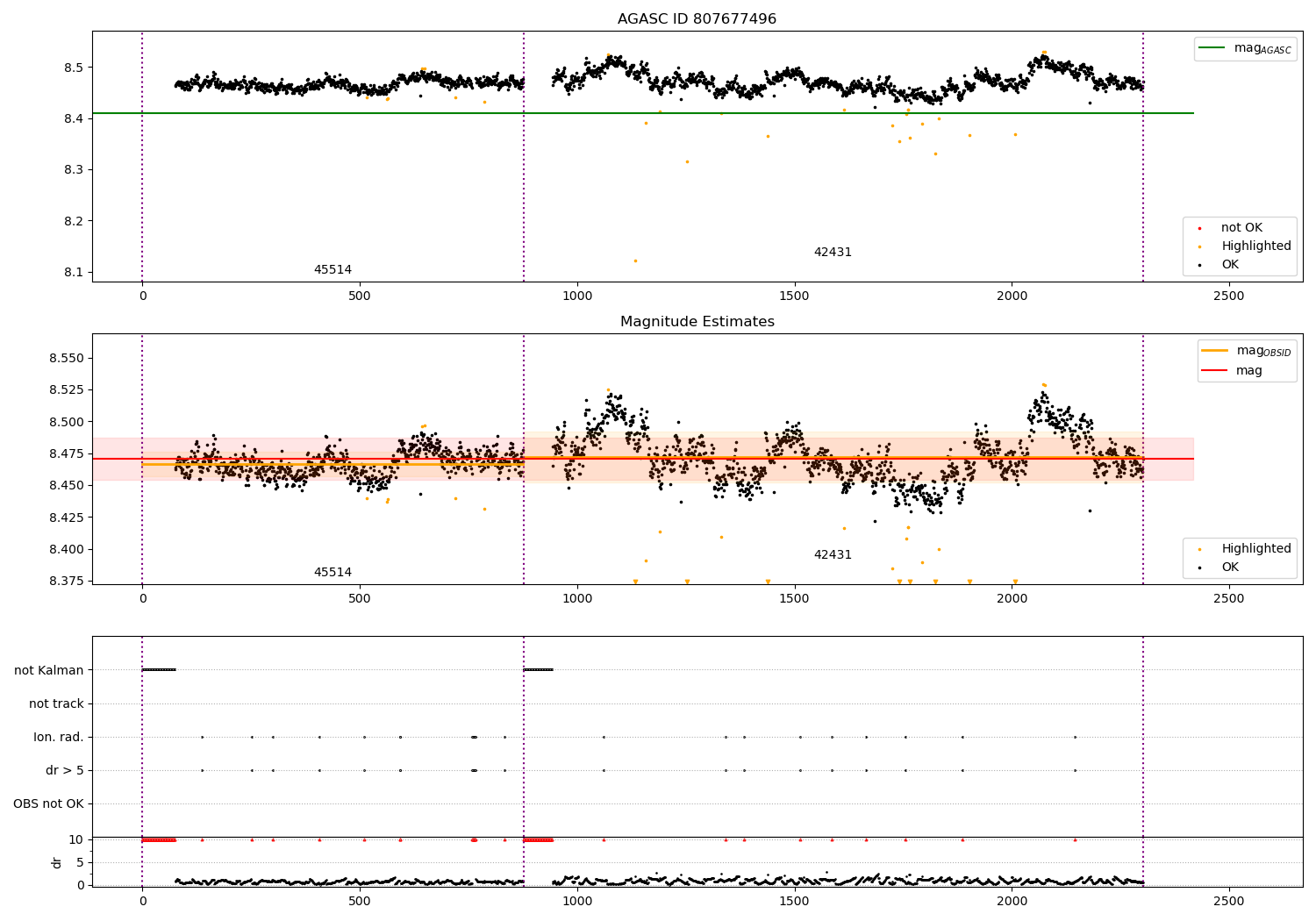Click x-axis tick "1500" under top plot
The width and height of the screenshot is (1316, 921).
coord(795,296)
